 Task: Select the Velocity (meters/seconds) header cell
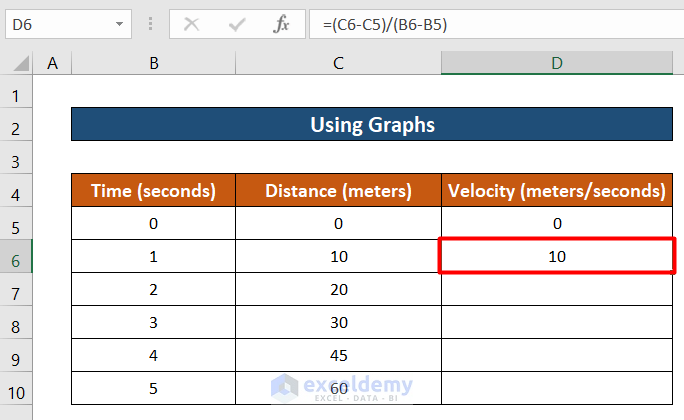click(x=556, y=190)
